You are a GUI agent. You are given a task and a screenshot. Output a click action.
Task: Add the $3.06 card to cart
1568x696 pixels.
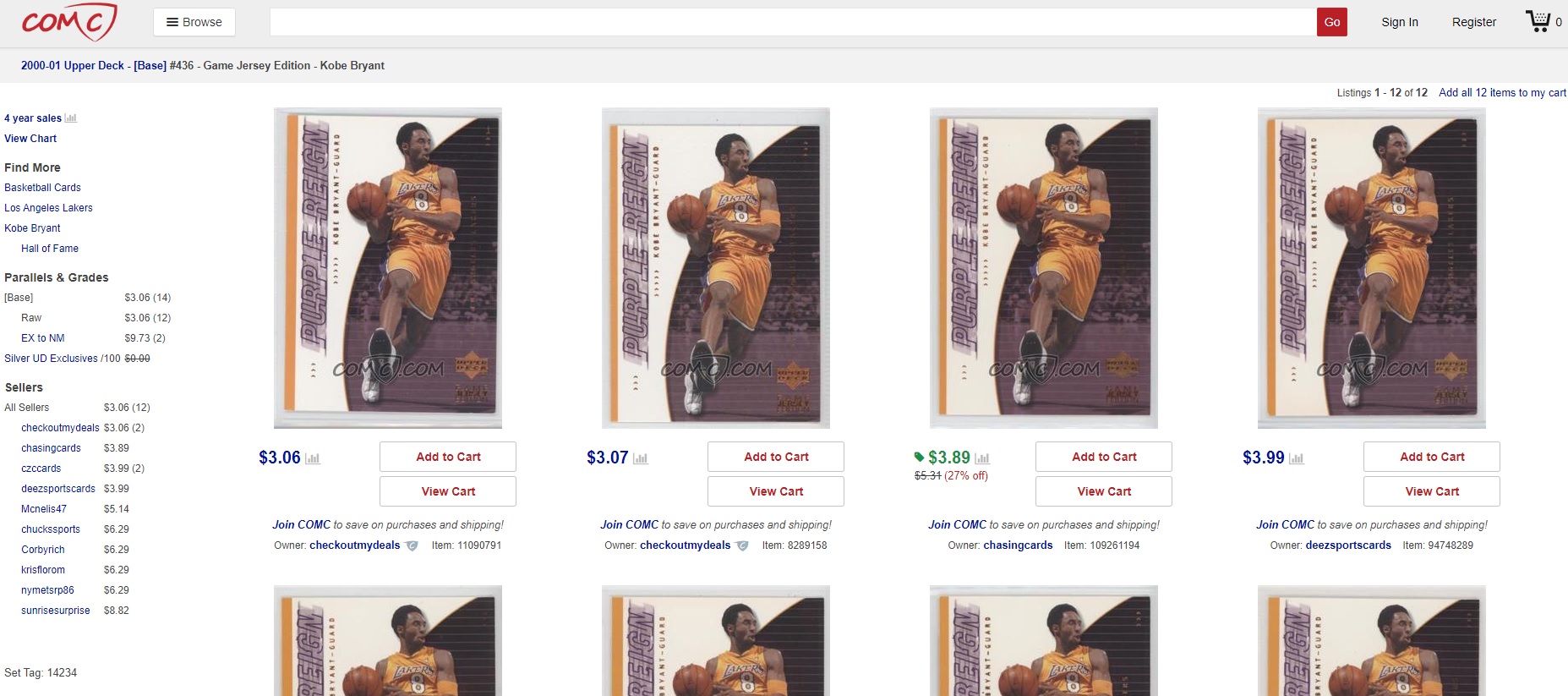pyautogui.click(x=448, y=457)
